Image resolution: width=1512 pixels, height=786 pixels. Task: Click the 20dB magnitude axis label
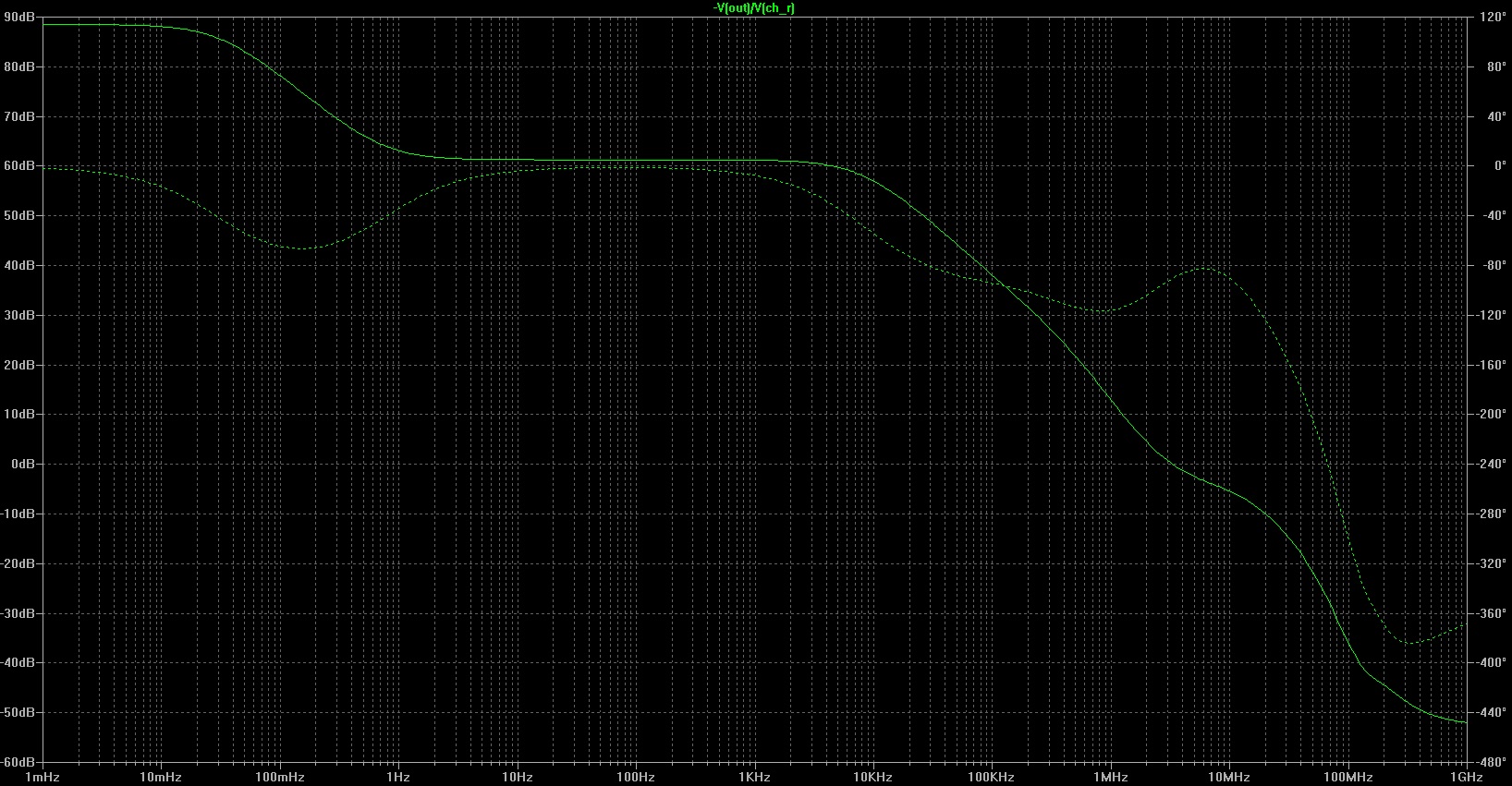[19, 365]
